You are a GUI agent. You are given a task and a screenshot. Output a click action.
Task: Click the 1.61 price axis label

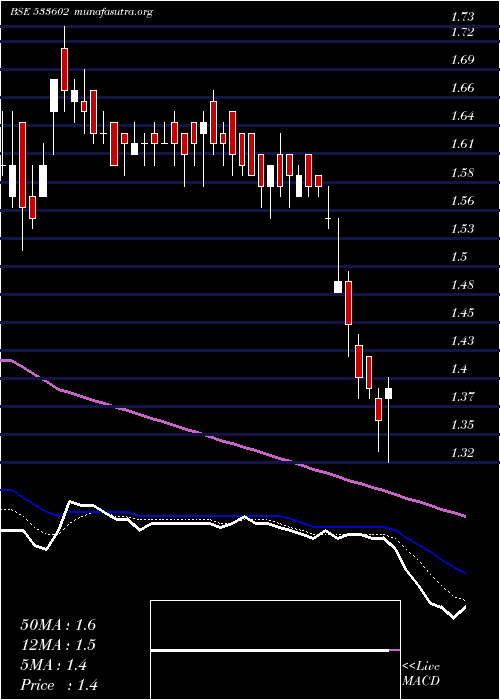pyautogui.click(x=463, y=144)
